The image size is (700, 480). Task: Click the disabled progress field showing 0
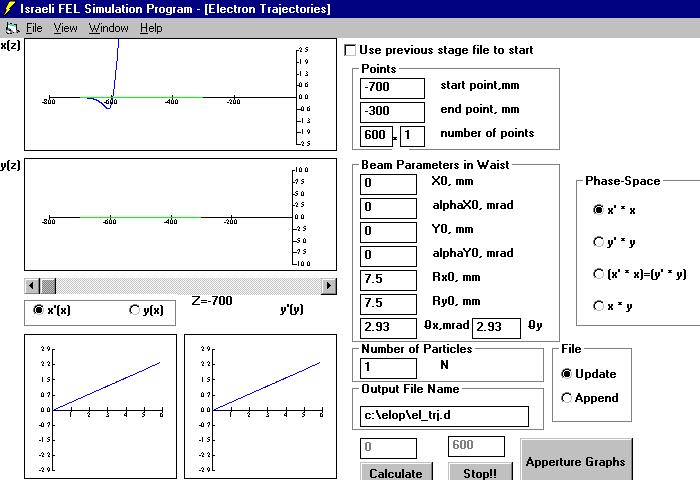click(x=388, y=448)
